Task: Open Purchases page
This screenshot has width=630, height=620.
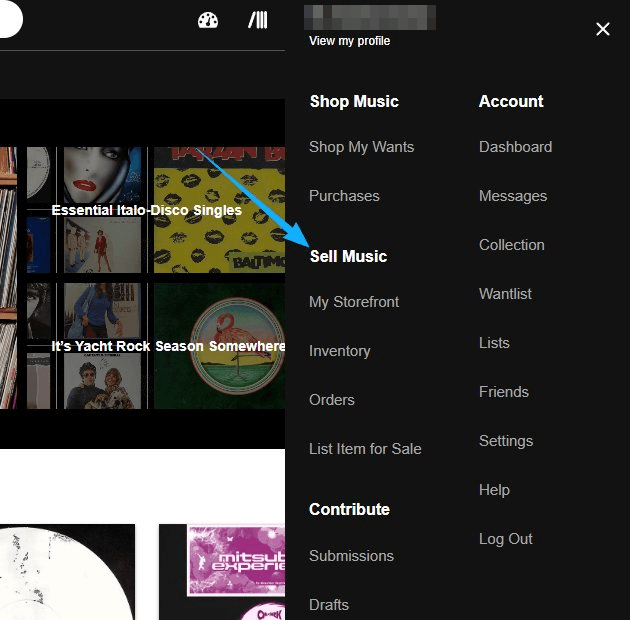Action: click(344, 196)
